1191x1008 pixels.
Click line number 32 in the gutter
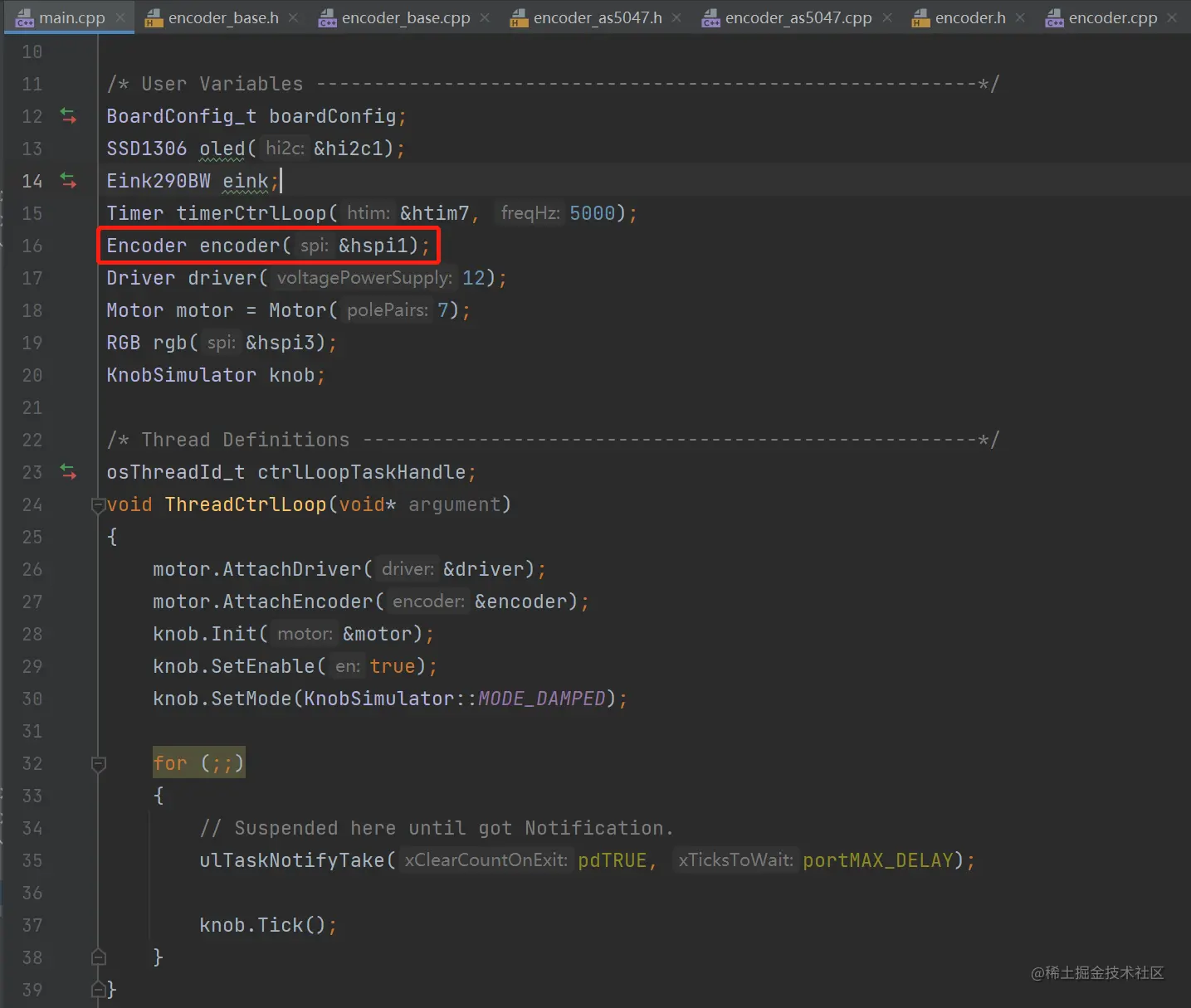[32, 763]
